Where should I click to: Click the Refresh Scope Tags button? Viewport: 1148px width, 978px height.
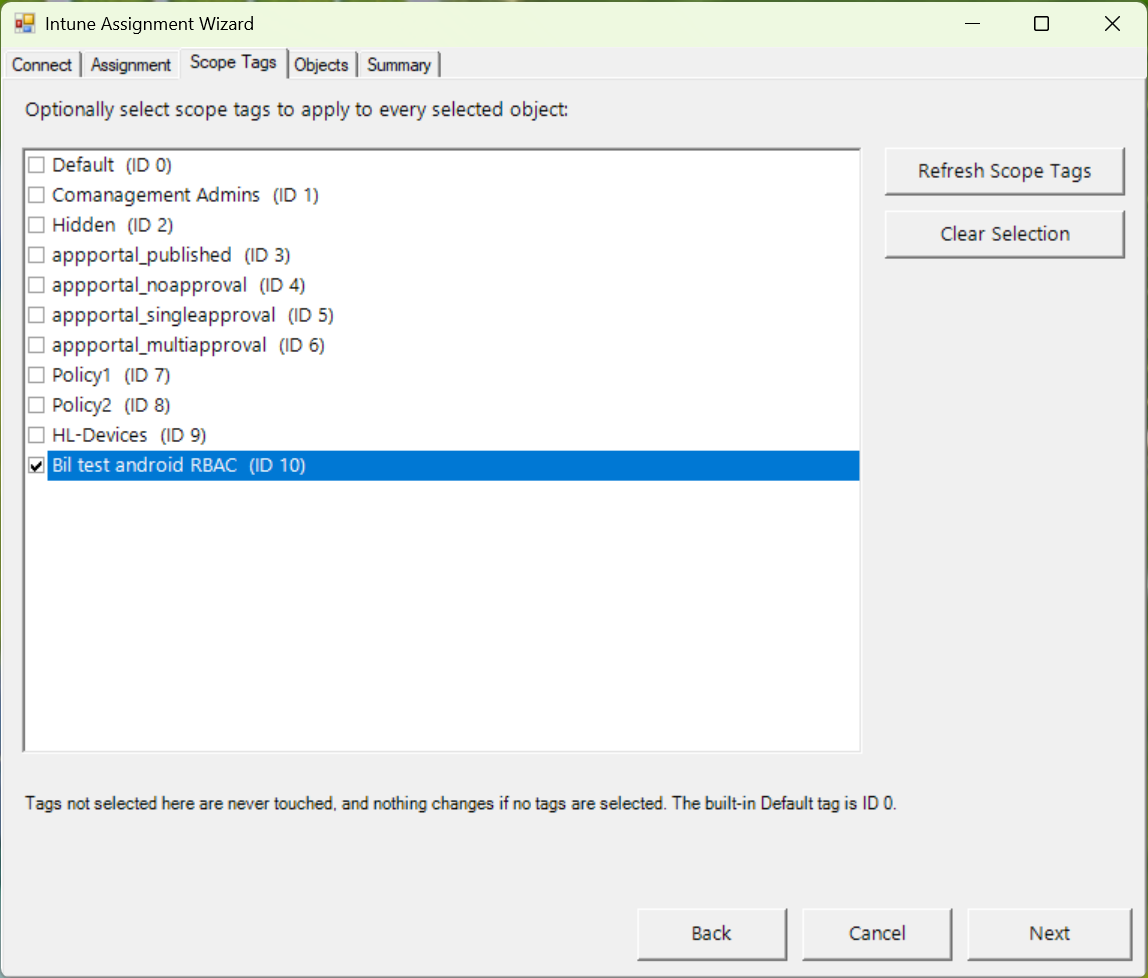1004,171
